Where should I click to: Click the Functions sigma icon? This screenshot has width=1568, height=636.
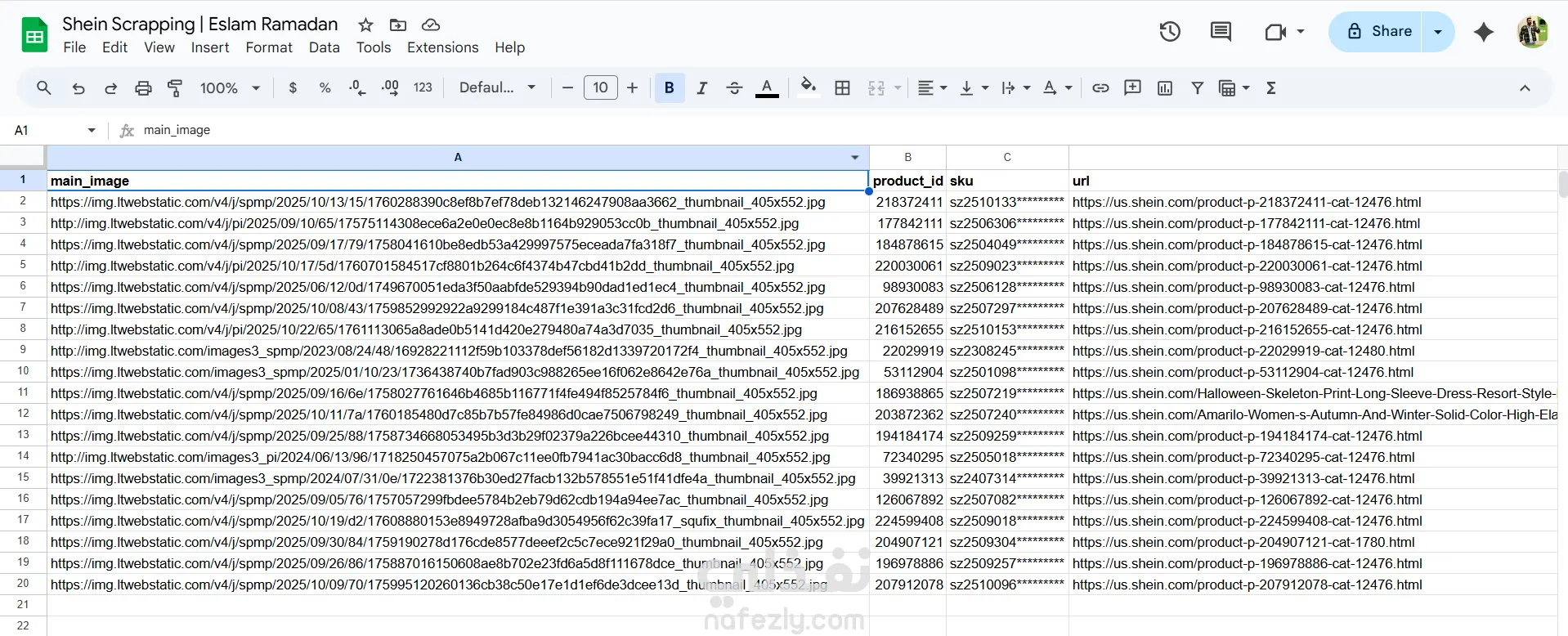coord(1270,88)
